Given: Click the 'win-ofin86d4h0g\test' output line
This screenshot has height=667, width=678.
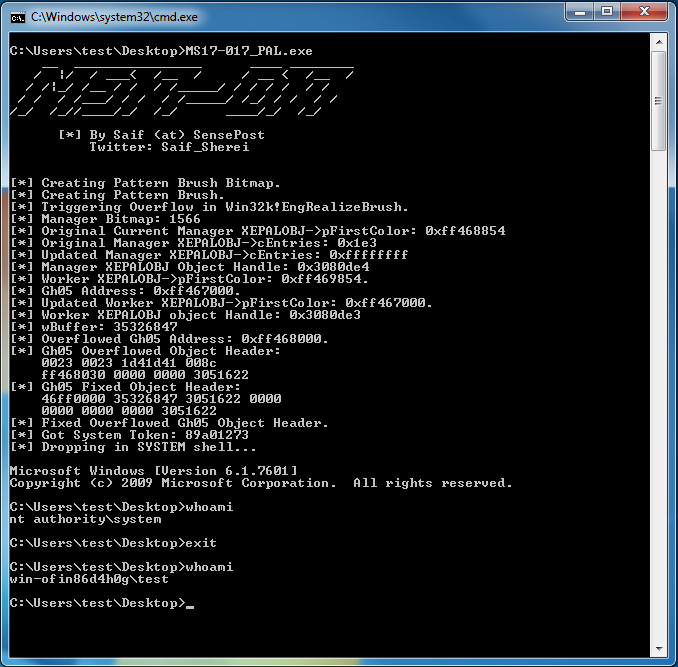Looking at the screenshot, I should point(89,579).
